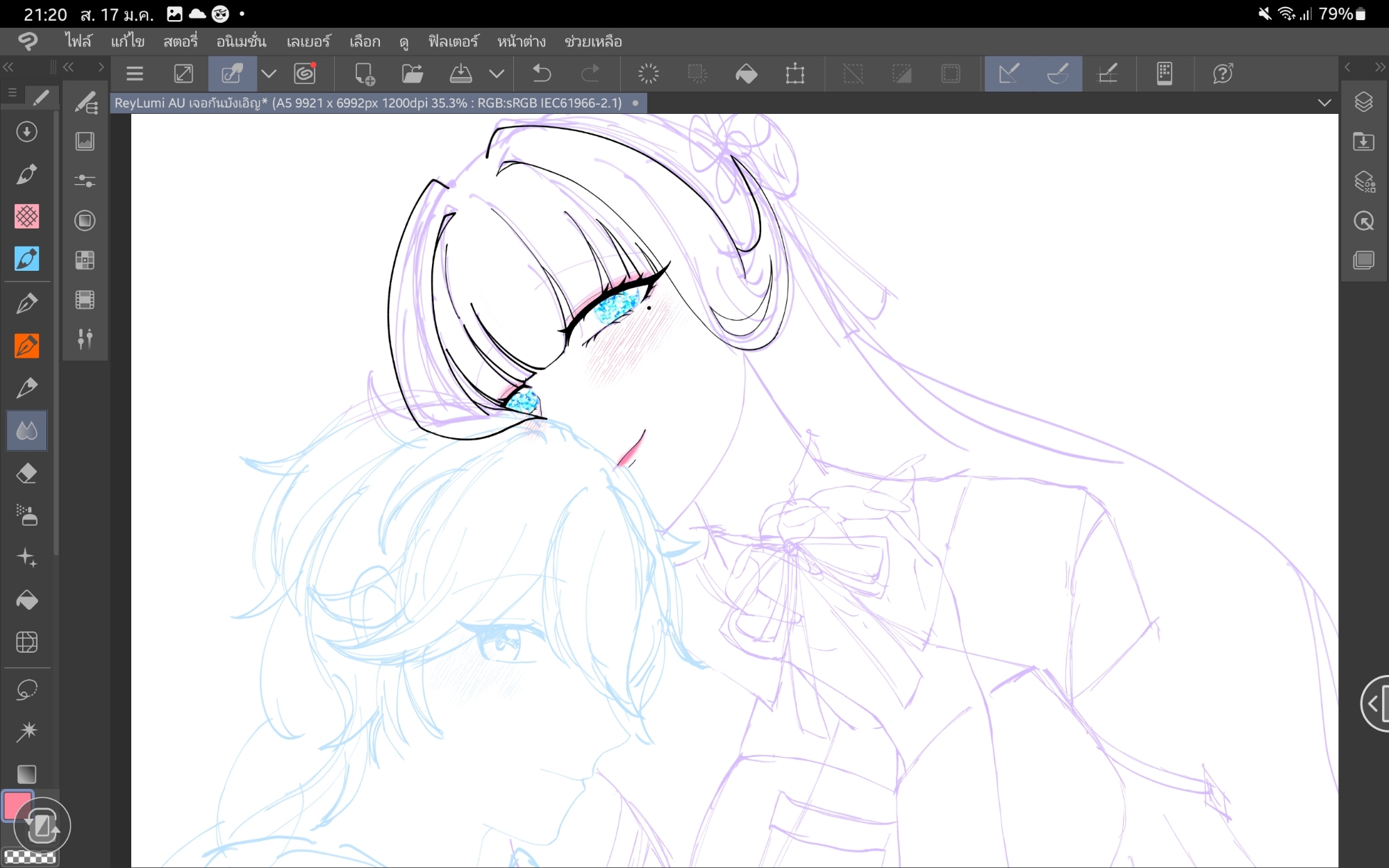Select the Blend (water drops) tool
This screenshot has width=1389, height=868.
tap(26, 431)
